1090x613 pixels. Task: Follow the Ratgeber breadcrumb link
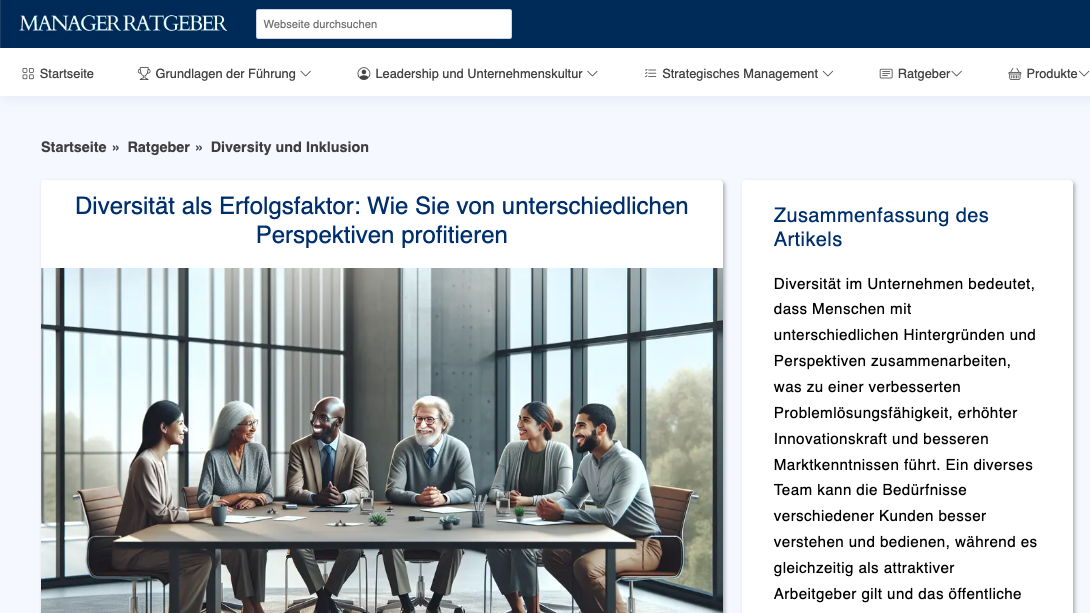tap(158, 147)
